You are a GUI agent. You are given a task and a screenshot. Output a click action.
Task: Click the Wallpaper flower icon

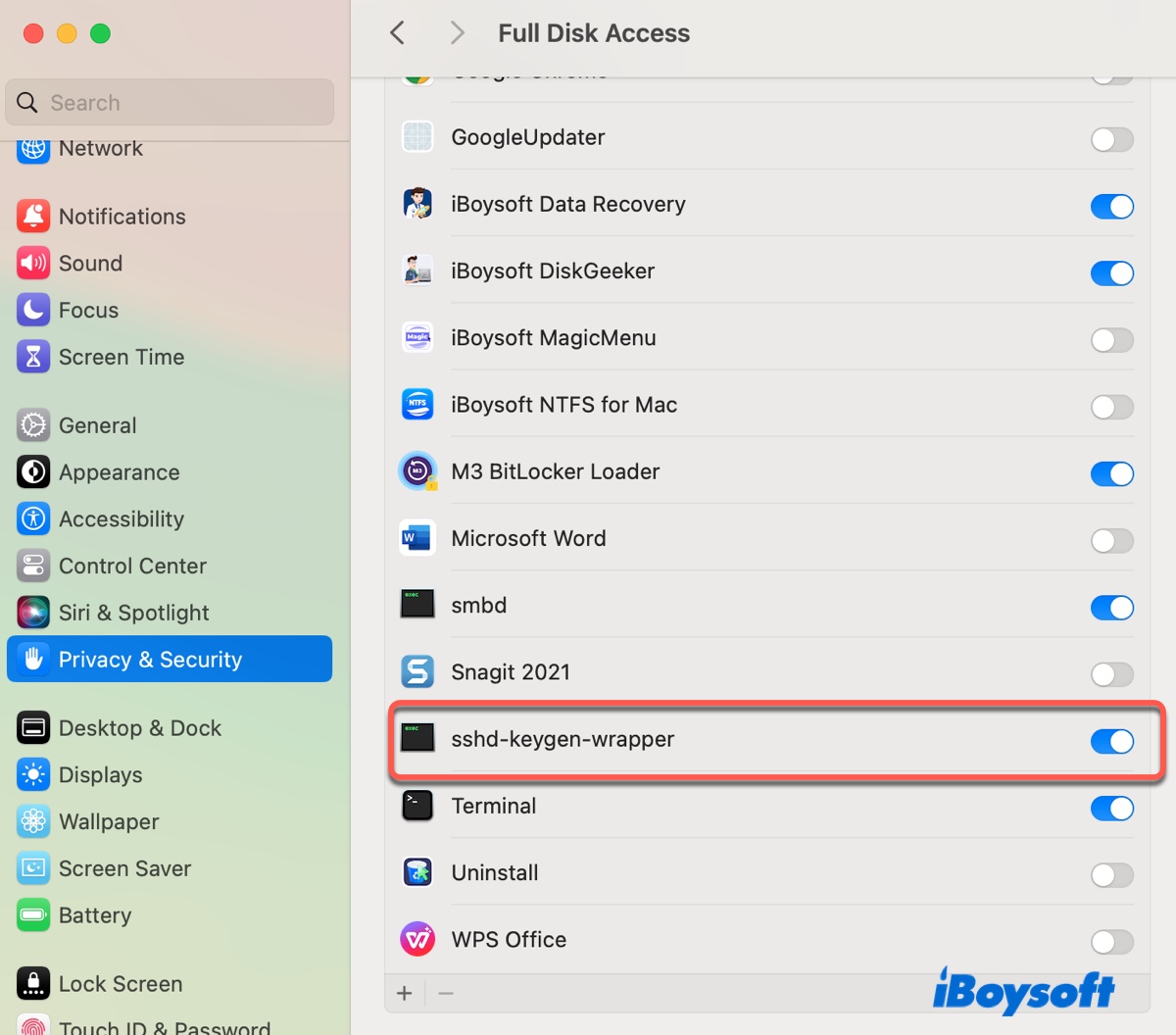click(33, 821)
